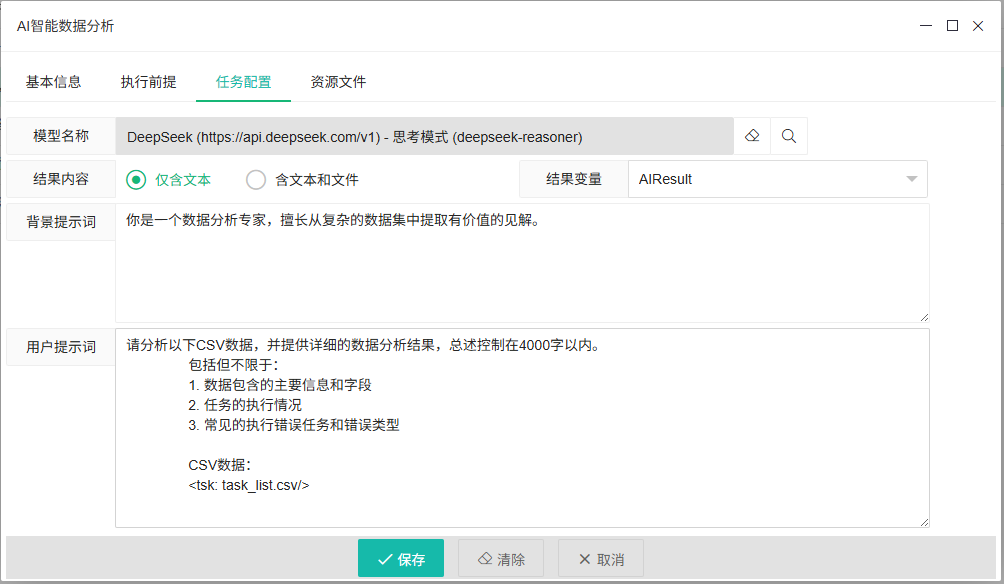Go to the 资源文件 tab
Image resolution: width=1004 pixels, height=584 pixels.
338,82
